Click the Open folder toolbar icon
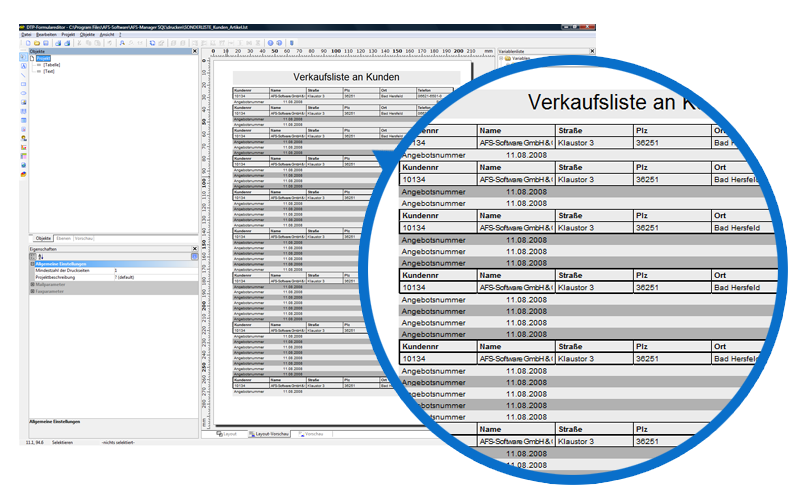 (x=37, y=43)
